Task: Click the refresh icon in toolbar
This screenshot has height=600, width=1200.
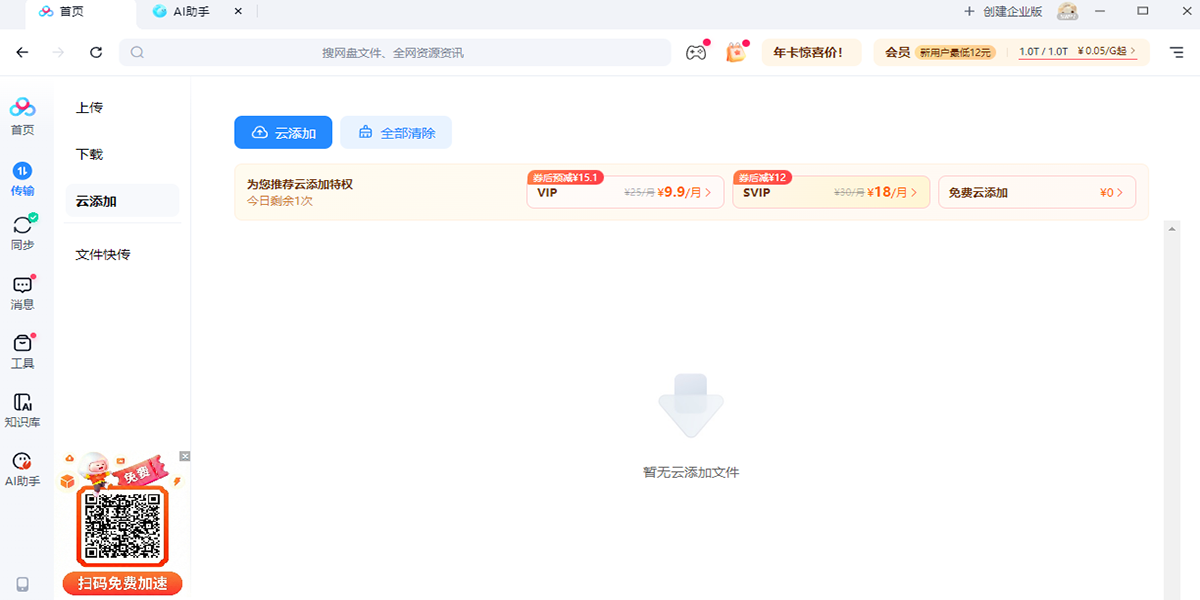Action: (x=96, y=53)
